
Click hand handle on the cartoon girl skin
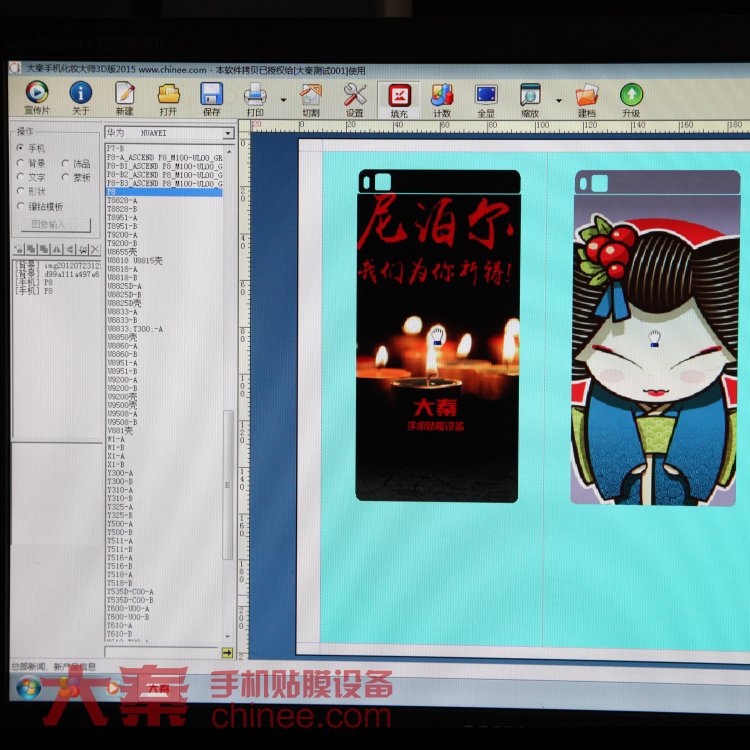pyautogui.click(x=655, y=338)
